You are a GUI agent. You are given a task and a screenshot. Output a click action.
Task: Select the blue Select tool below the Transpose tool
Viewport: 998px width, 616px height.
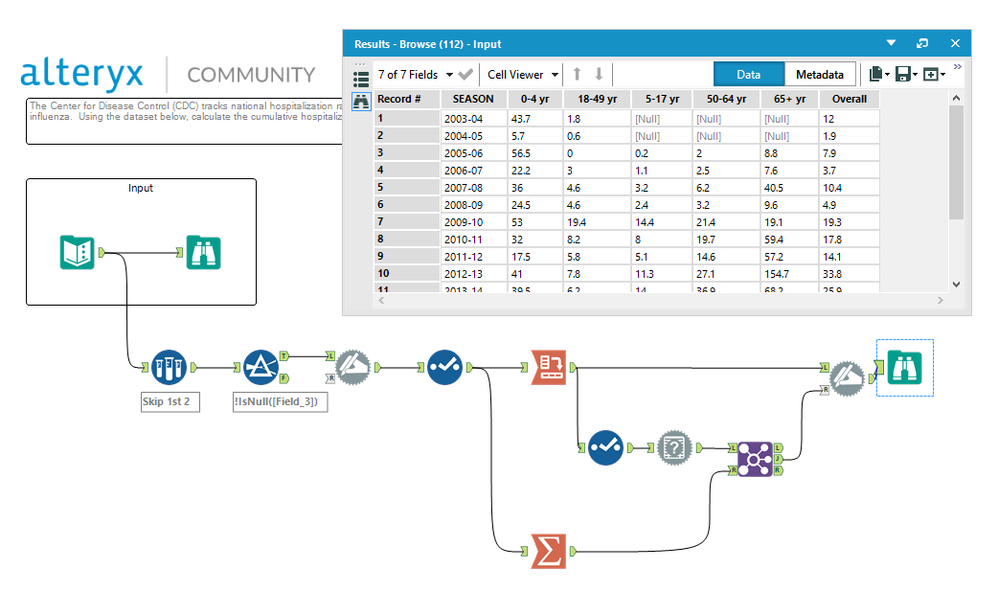(x=605, y=448)
